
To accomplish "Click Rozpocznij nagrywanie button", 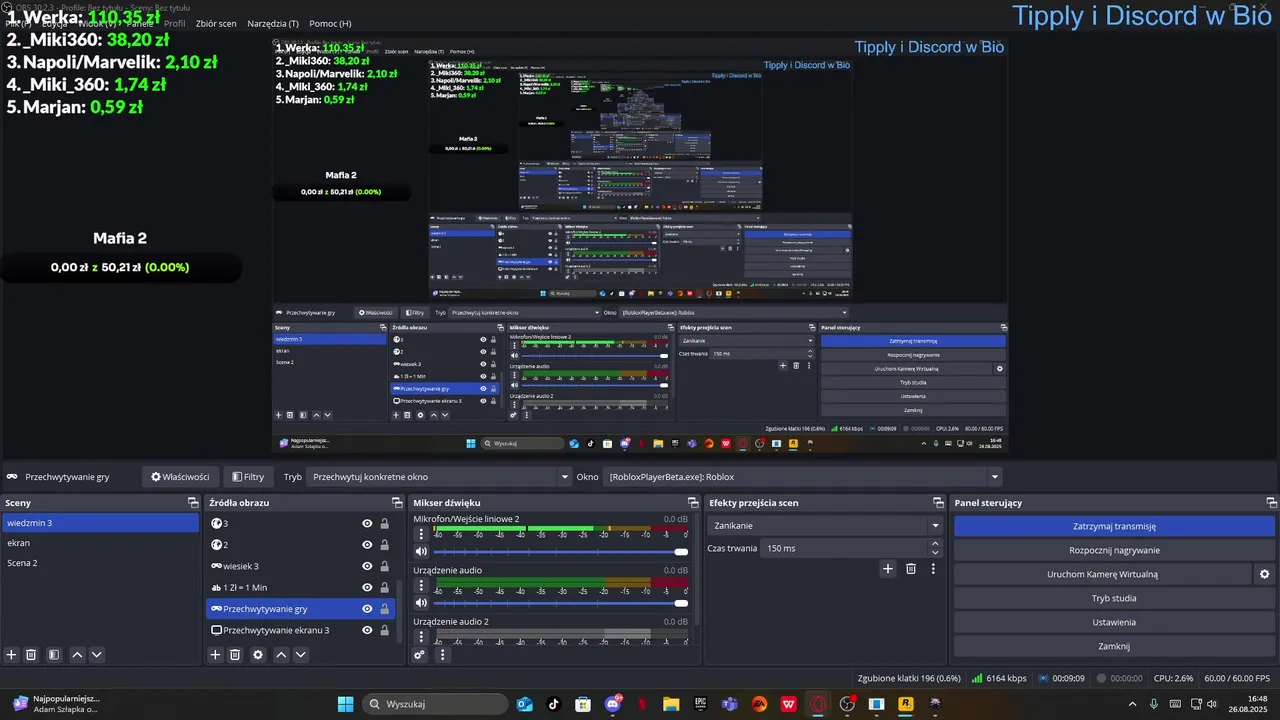I will 1114,550.
